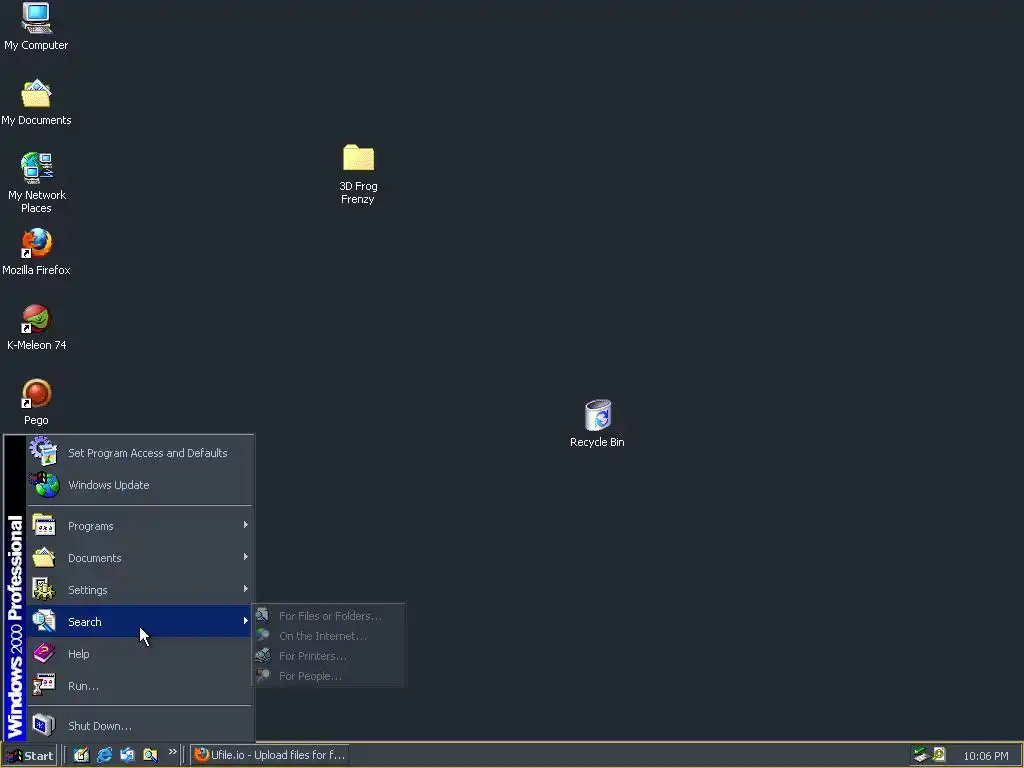Select the 3D Frog Frenzy folder
This screenshot has height=768, width=1024.
click(358, 174)
